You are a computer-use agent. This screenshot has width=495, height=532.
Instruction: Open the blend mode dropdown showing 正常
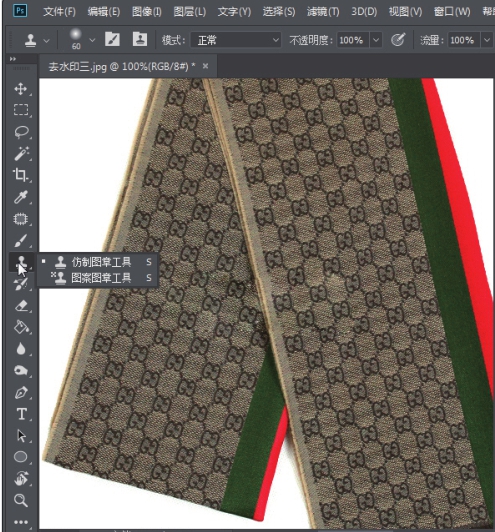tap(236, 40)
